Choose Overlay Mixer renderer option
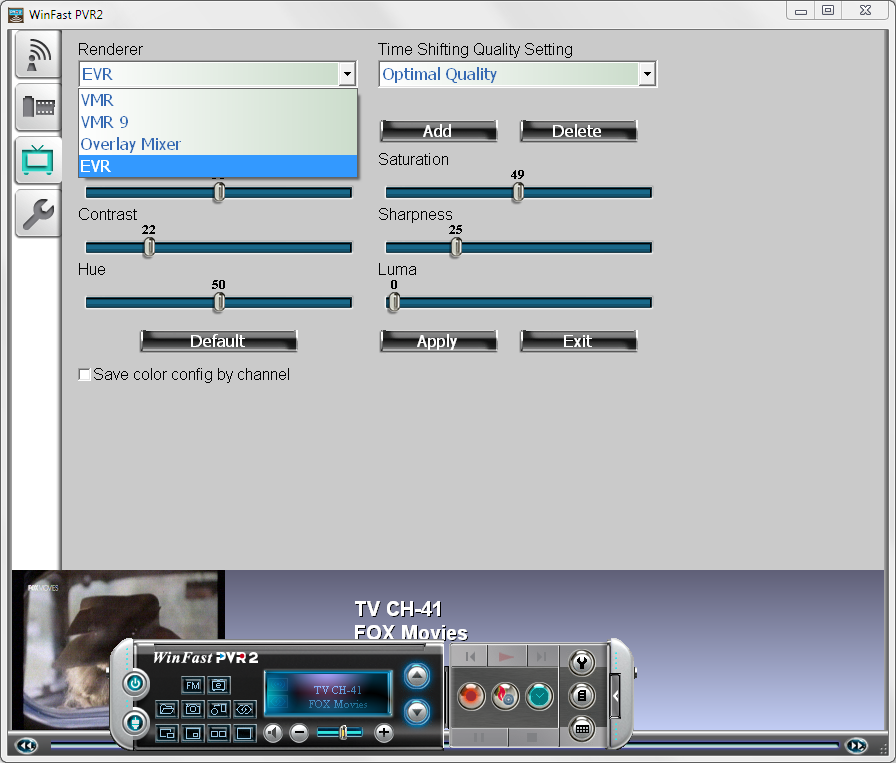The image size is (896, 763). click(130, 144)
